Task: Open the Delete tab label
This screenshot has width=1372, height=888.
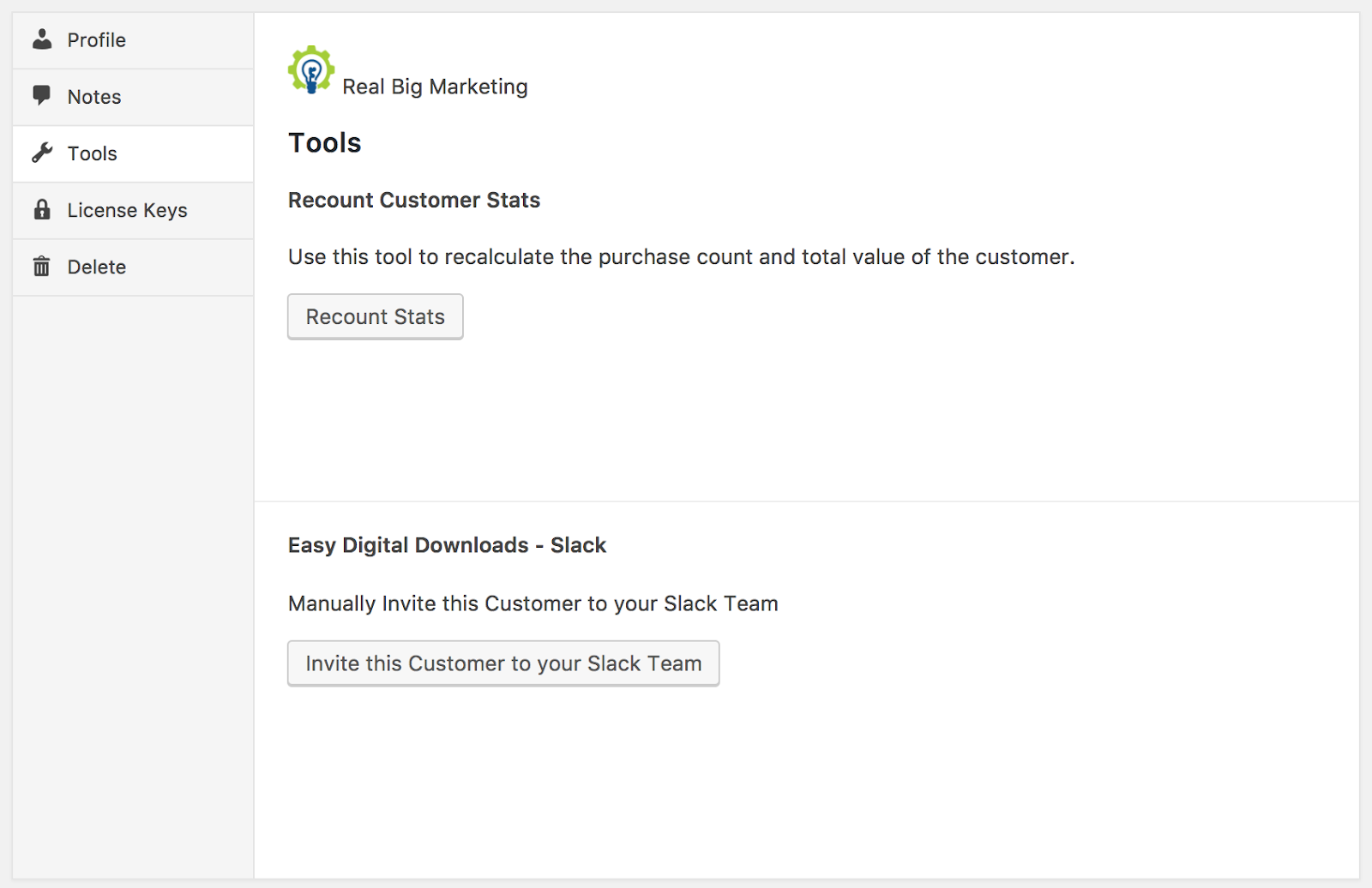Action: pyautogui.click(x=97, y=267)
